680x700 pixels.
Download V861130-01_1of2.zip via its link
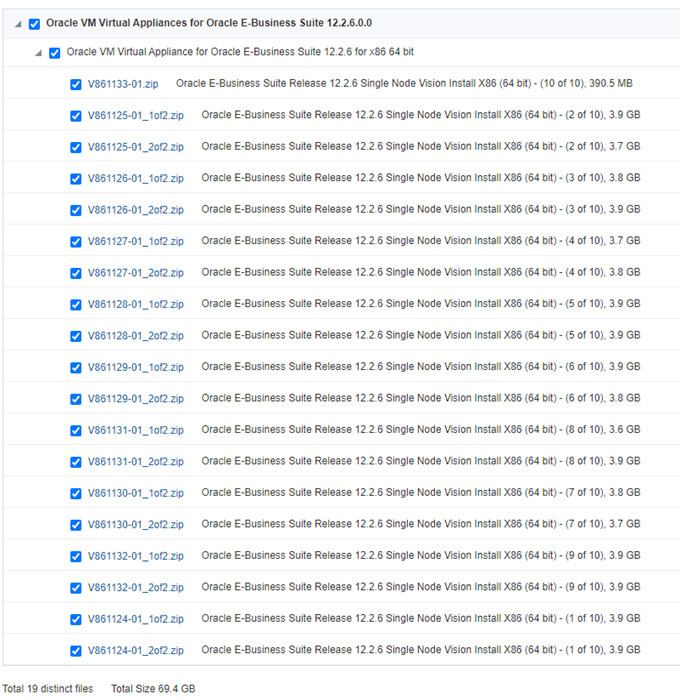[x=135, y=493]
